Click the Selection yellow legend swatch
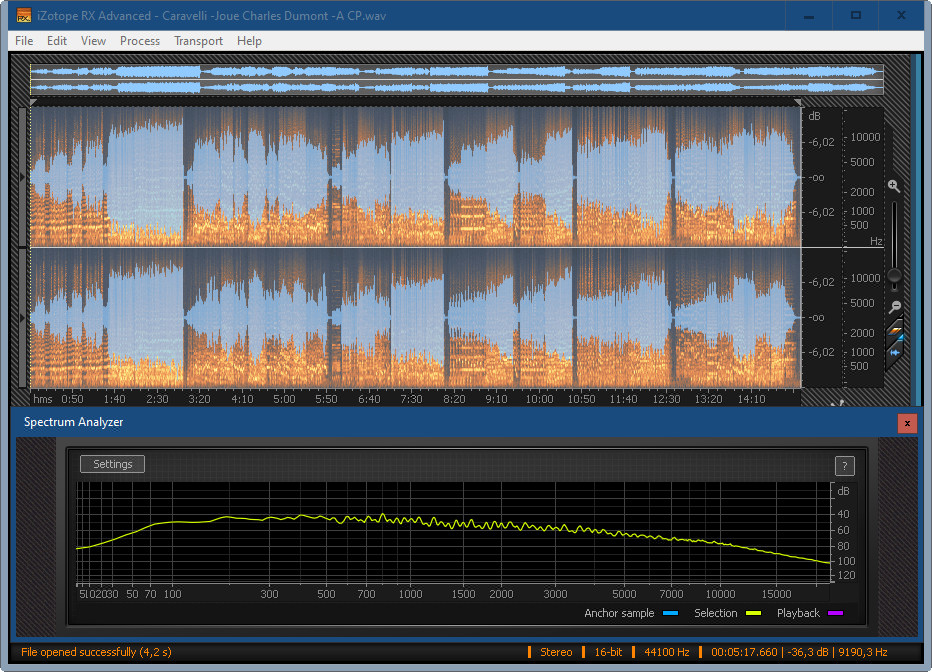932x672 pixels. coord(753,614)
